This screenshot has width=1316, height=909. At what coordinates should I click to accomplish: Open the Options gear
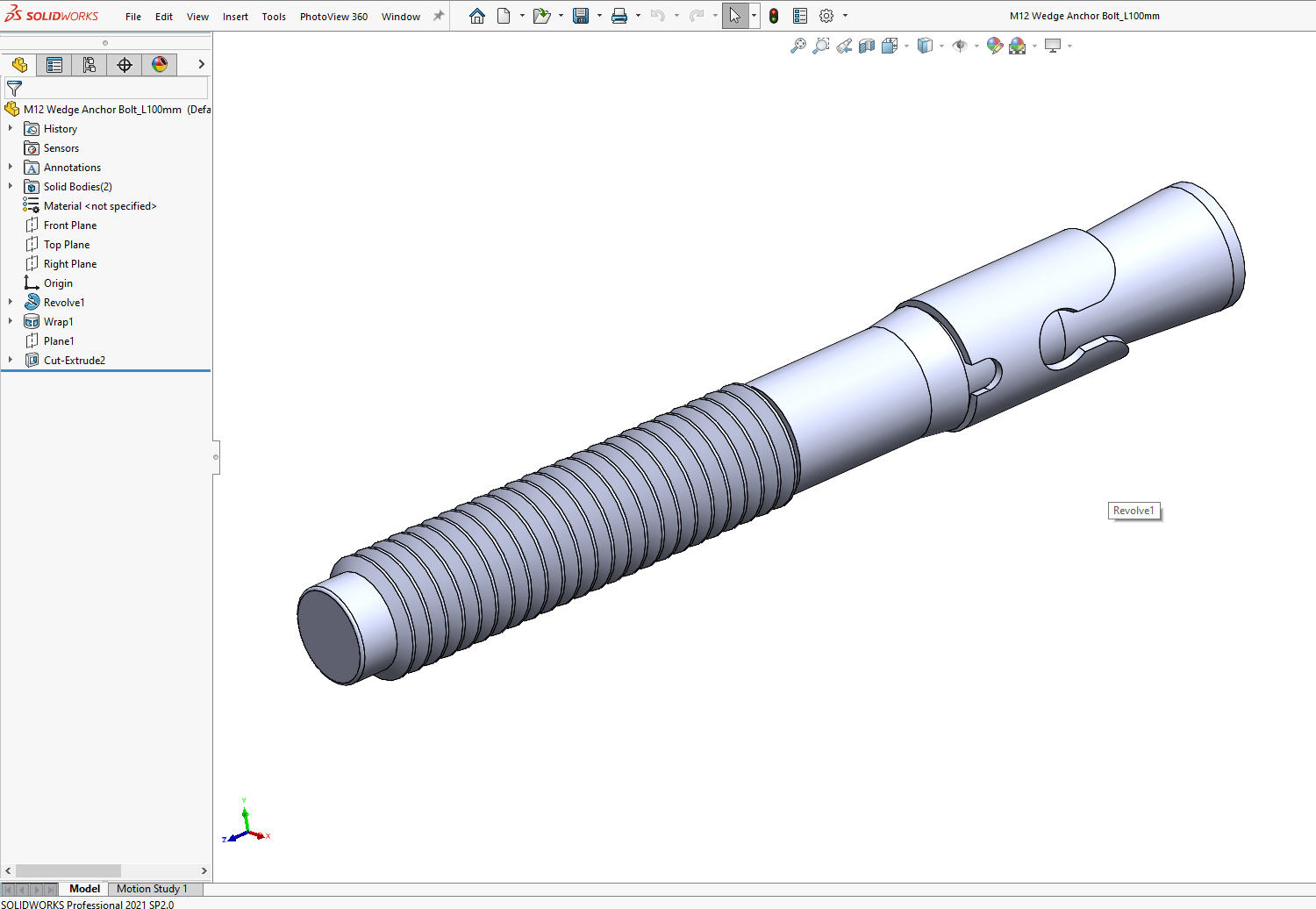pyautogui.click(x=826, y=16)
